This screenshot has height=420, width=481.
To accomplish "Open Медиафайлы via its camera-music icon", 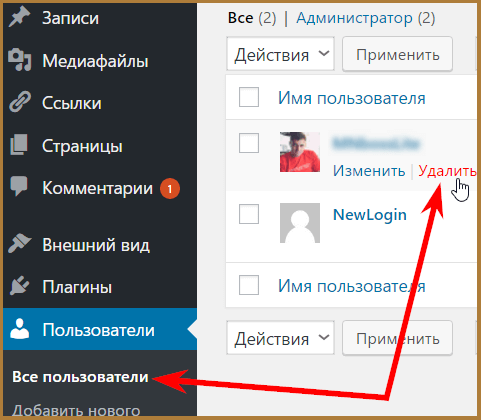I will click(20, 60).
